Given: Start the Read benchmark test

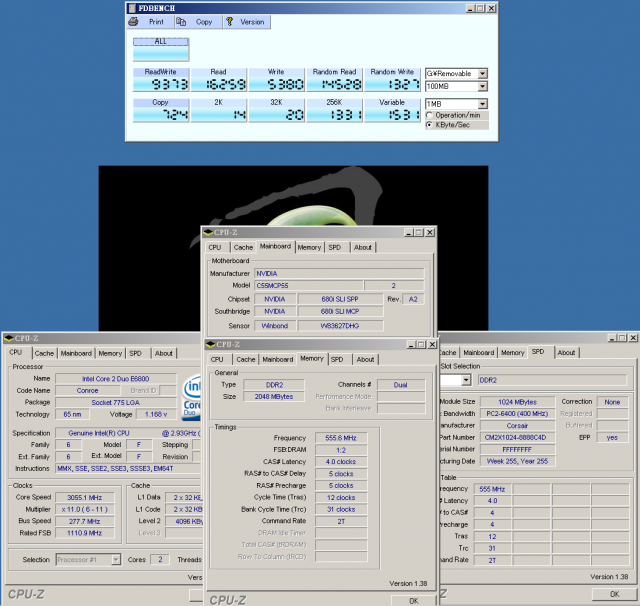Looking at the screenshot, I should 219,80.
